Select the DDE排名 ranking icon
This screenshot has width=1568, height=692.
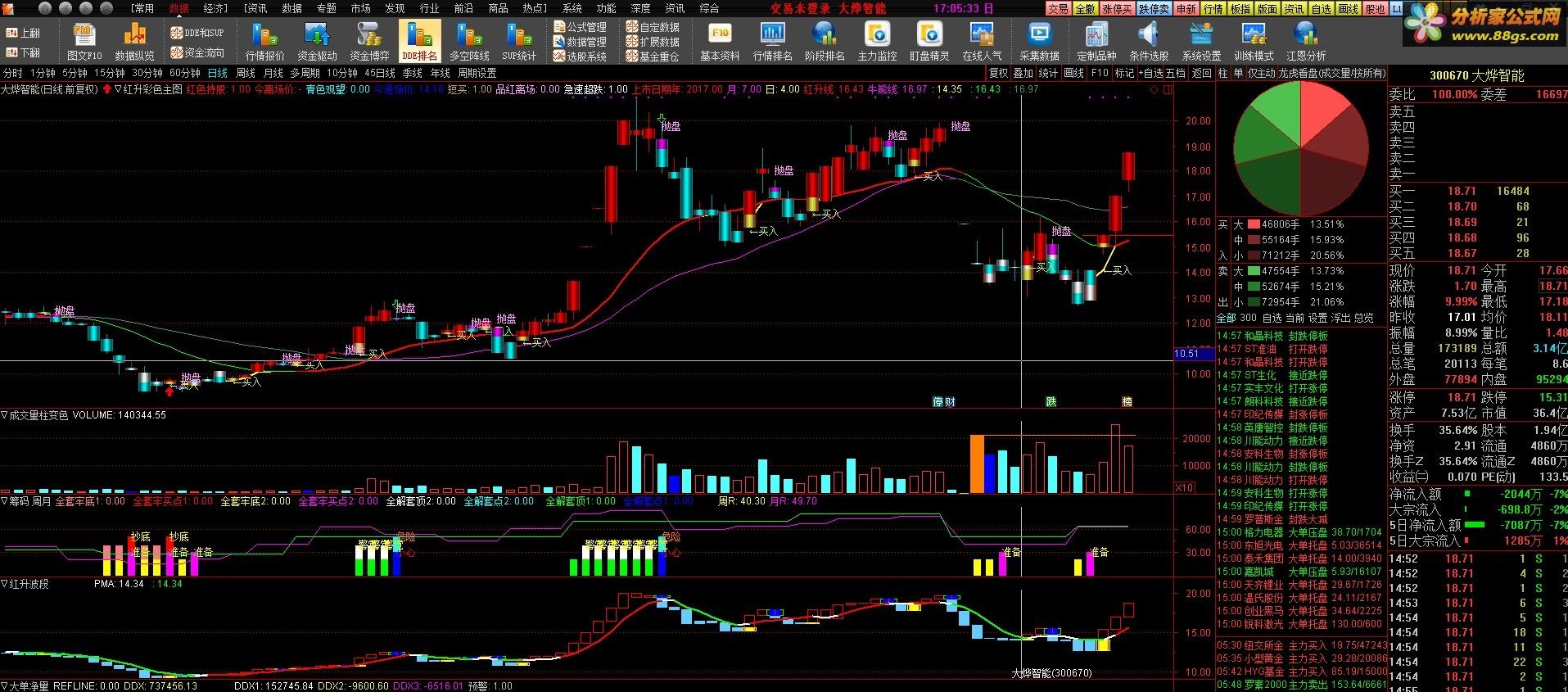(419, 42)
